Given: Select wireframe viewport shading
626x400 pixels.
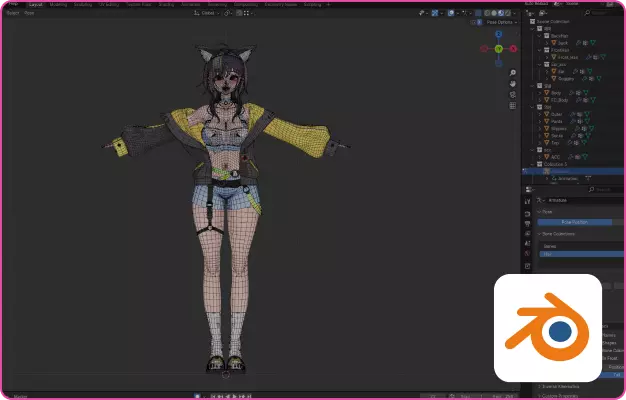Looking at the screenshot, I should pyautogui.click(x=487, y=13).
